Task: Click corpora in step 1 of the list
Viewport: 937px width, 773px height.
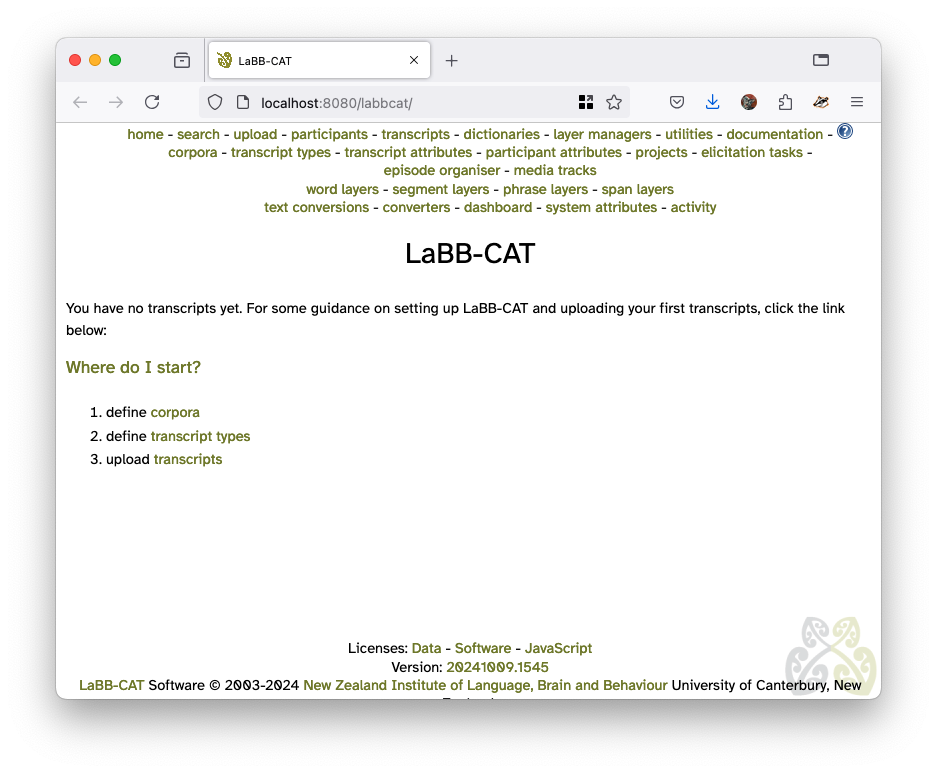Action: [175, 413]
